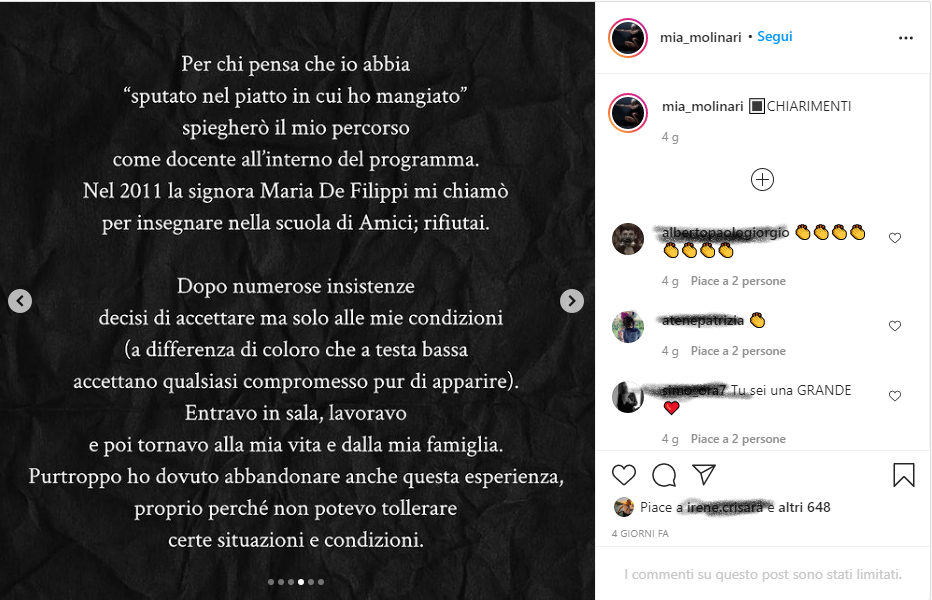Save the post with the bookmark icon
The width and height of the screenshot is (932, 600).
pos(903,475)
